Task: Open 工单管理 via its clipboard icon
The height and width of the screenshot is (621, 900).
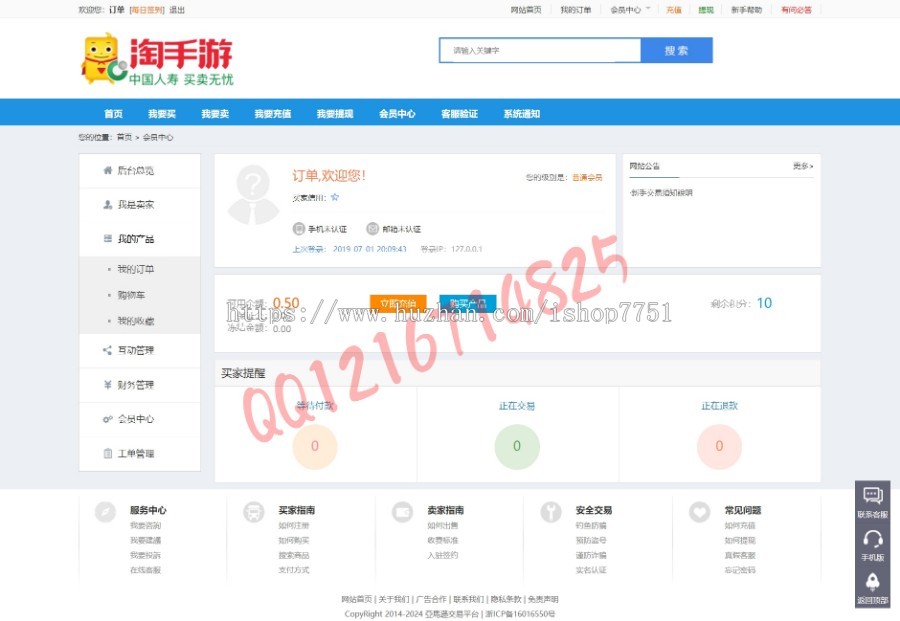Action: click(x=107, y=453)
